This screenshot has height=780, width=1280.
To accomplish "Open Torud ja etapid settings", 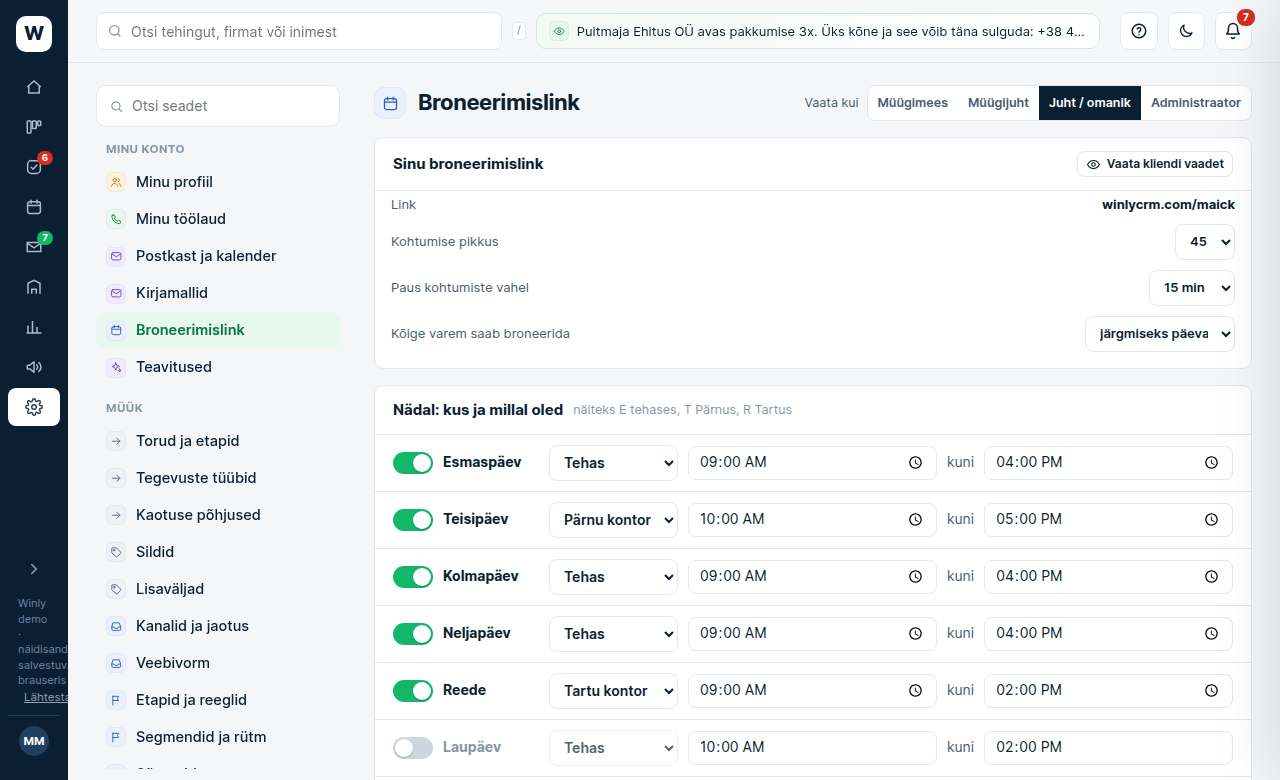I will (218, 441).
